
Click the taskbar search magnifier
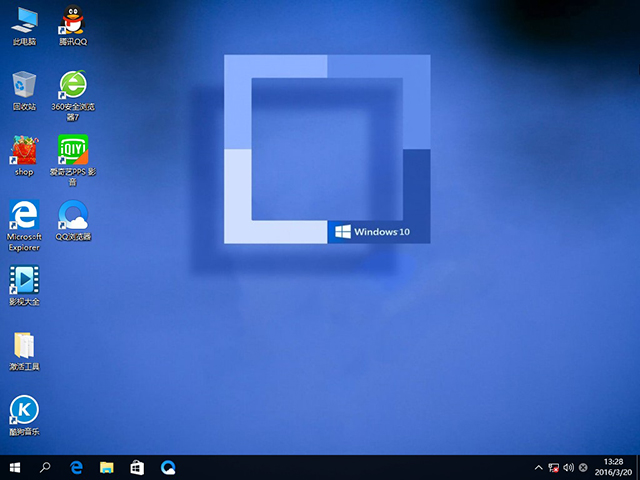click(x=45, y=467)
